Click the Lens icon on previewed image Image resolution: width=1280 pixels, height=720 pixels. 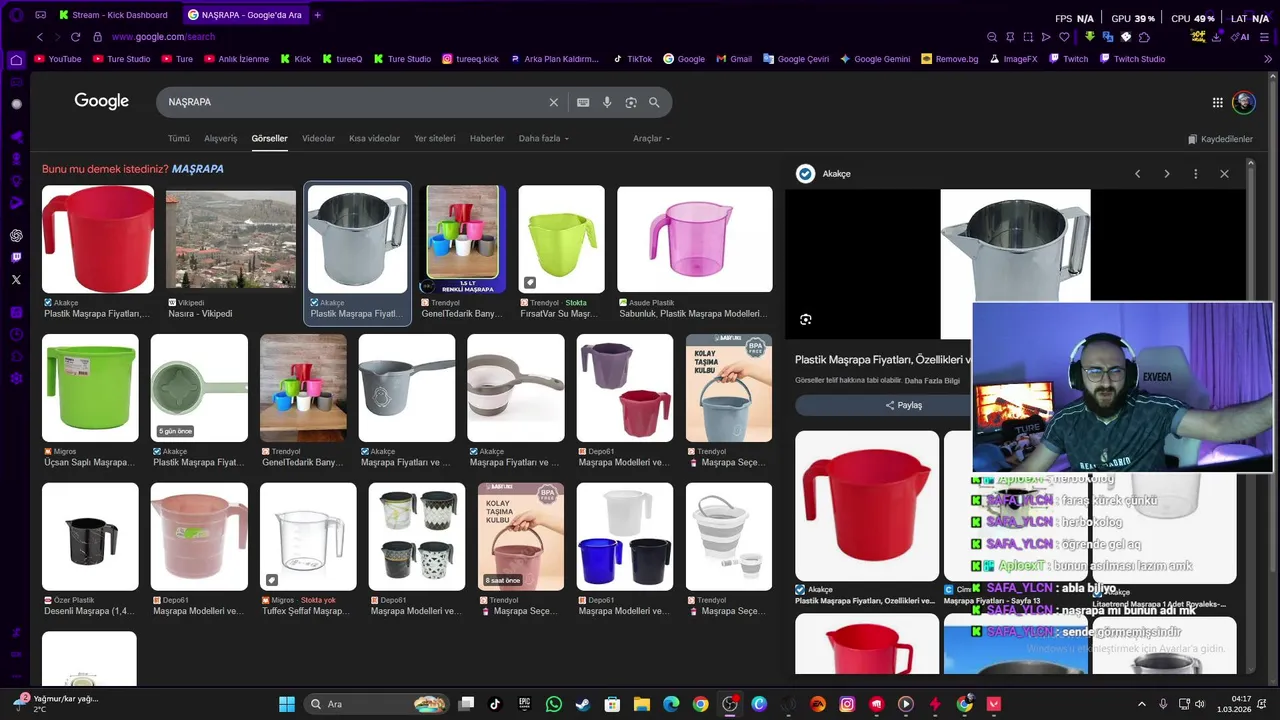coord(806,319)
